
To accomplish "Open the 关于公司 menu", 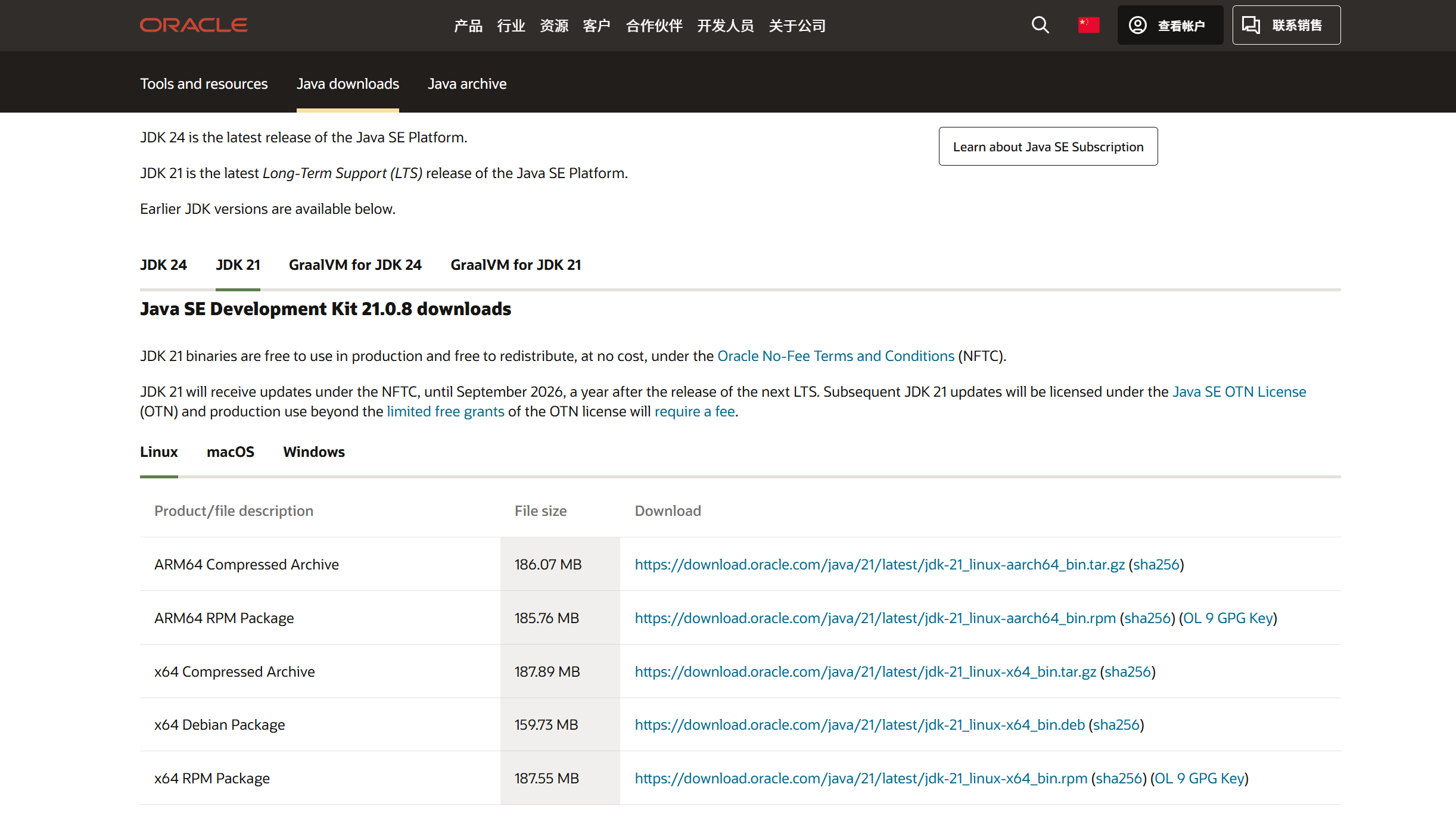I will (x=797, y=26).
